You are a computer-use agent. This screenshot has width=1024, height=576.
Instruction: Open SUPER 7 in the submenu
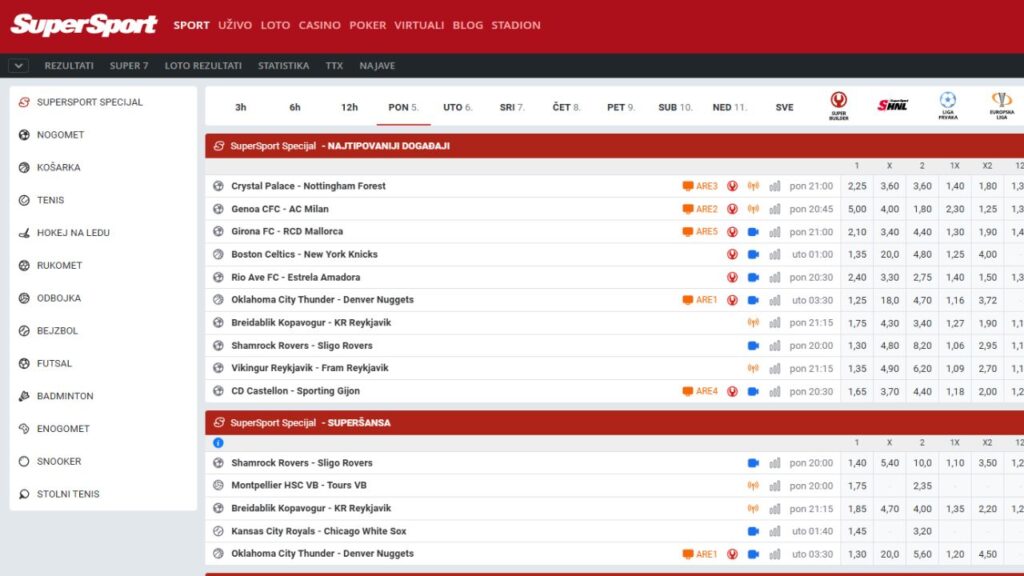pyautogui.click(x=129, y=65)
